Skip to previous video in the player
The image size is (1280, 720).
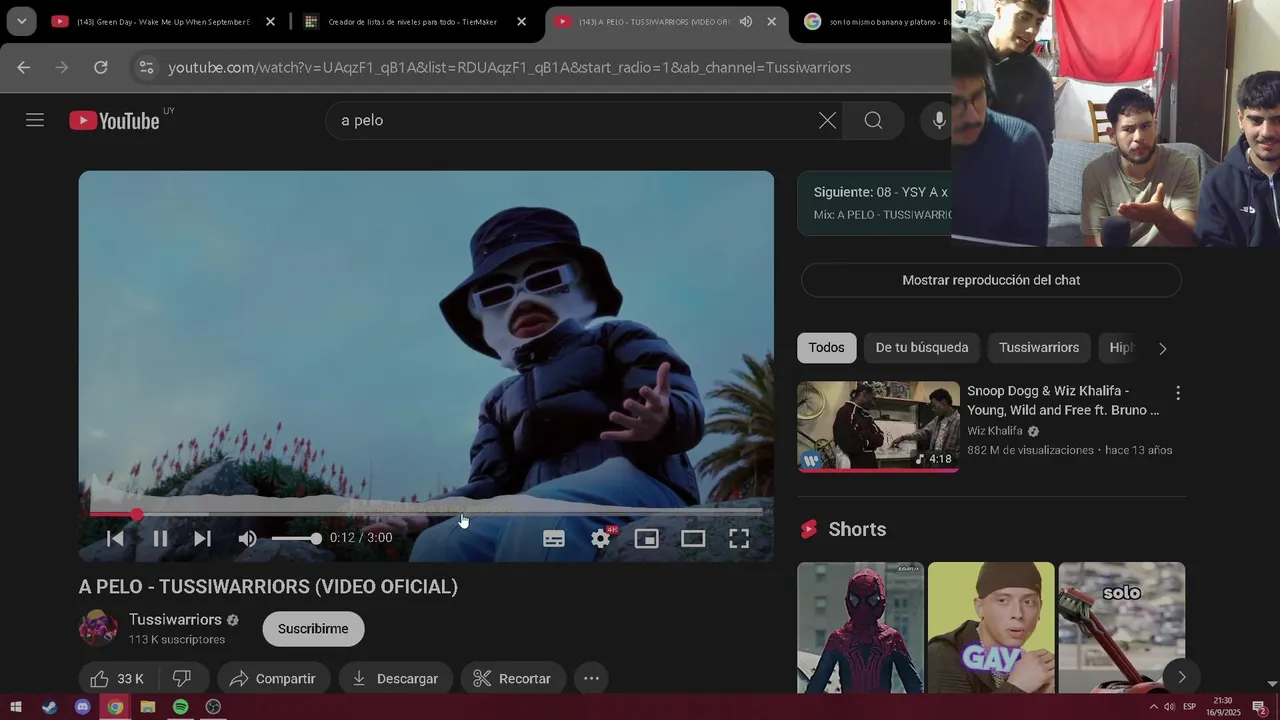(115, 538)
